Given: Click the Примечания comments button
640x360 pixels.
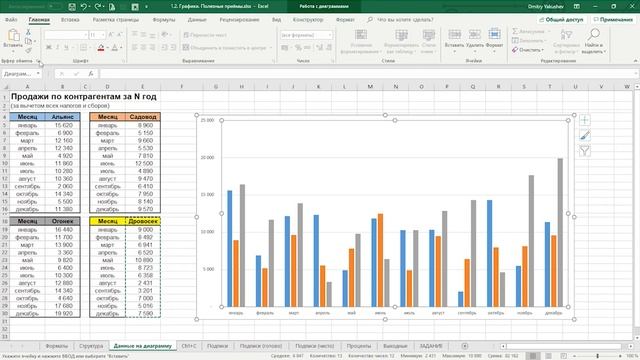Looking at the screenshot, I should click(x=613, y=20).
